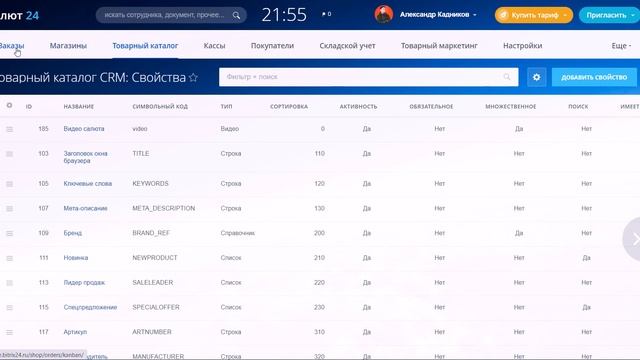Click the ARTNUMBER code cell
Image resolution: width=640 pixels, height=360 pixels.
point(151,332)
